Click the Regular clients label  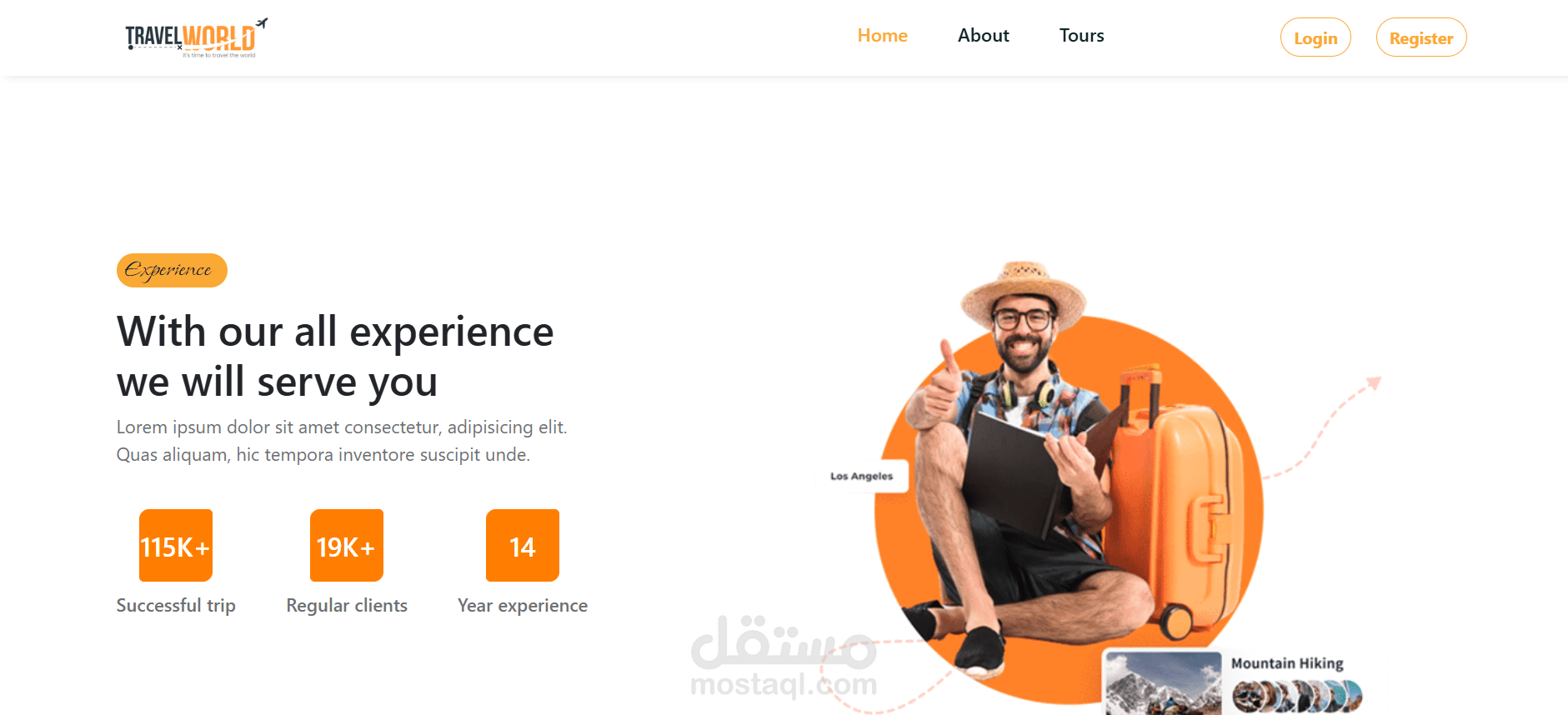click(347, 606)
